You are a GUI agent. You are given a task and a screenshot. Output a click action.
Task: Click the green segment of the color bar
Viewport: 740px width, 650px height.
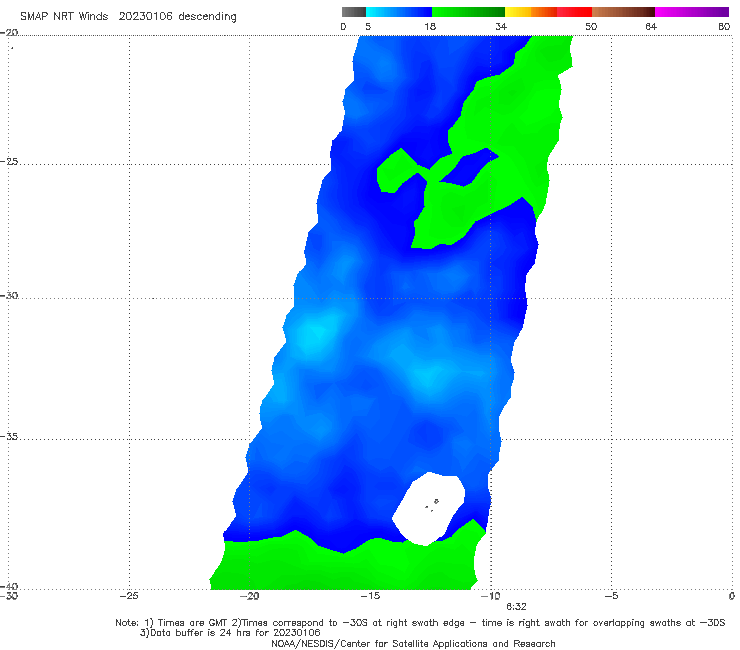[468, 12]
